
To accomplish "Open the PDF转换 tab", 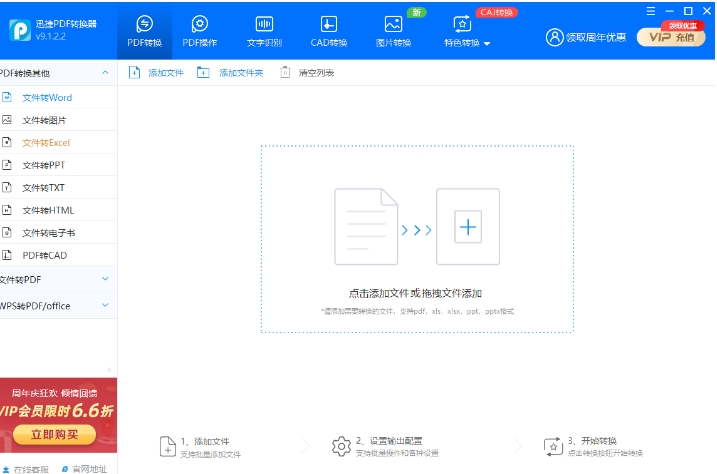I will pyautogui.click(x=144, y=31).
